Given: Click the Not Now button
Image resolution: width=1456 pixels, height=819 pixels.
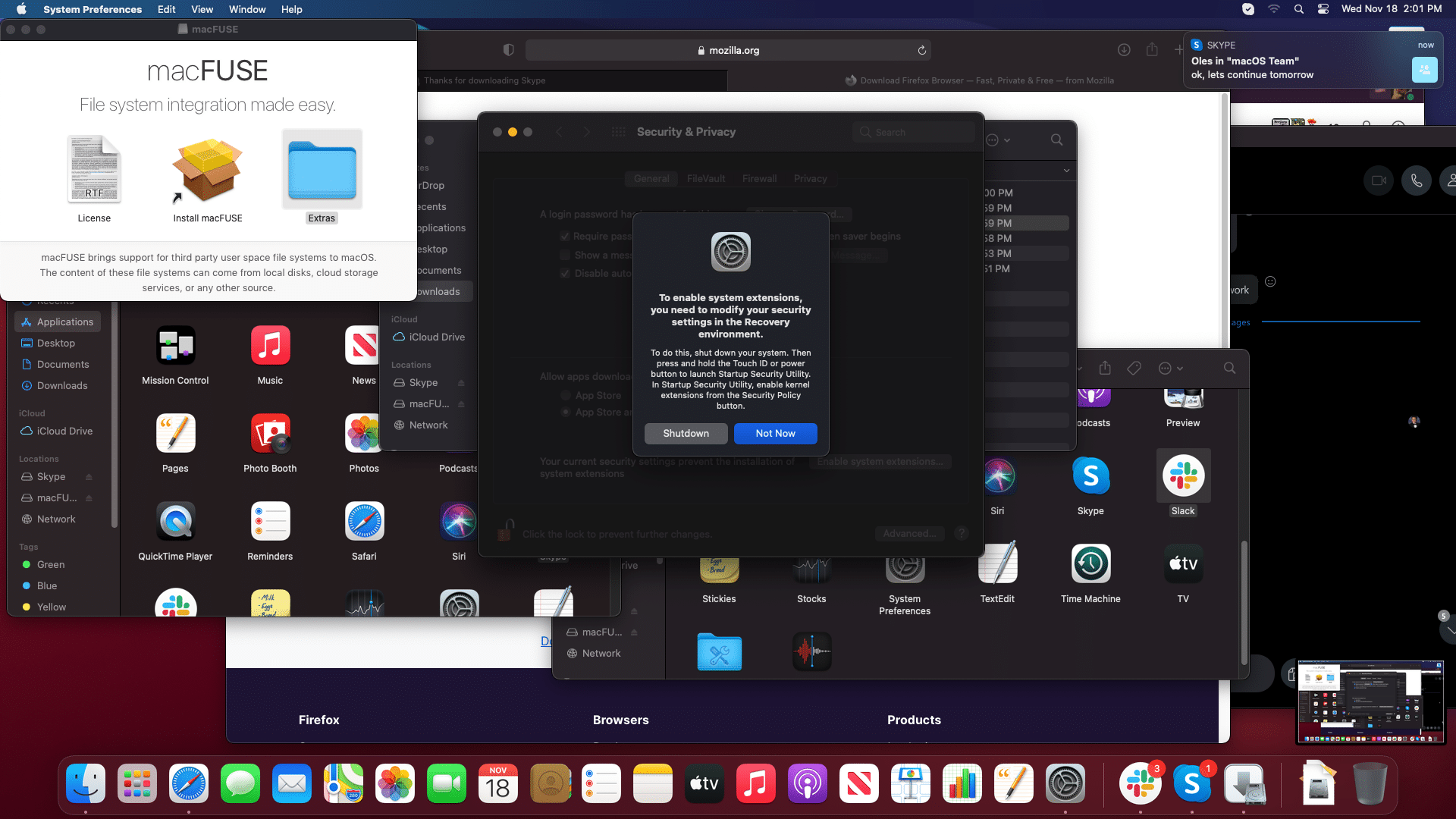Looking at the screenshot, I should pos(775,433).
